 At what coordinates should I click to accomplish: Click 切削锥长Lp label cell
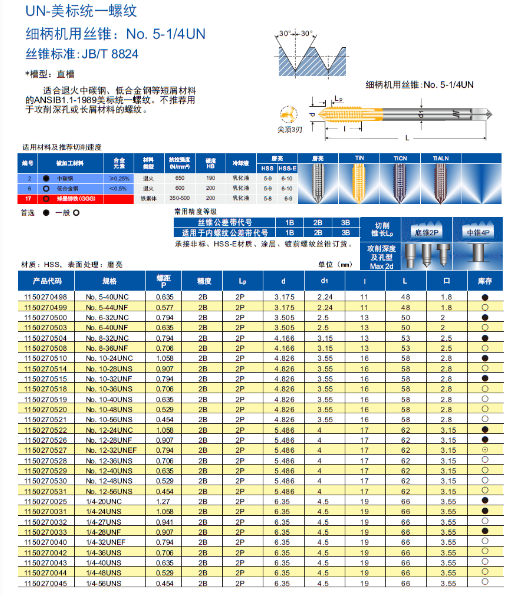point(380,230)
